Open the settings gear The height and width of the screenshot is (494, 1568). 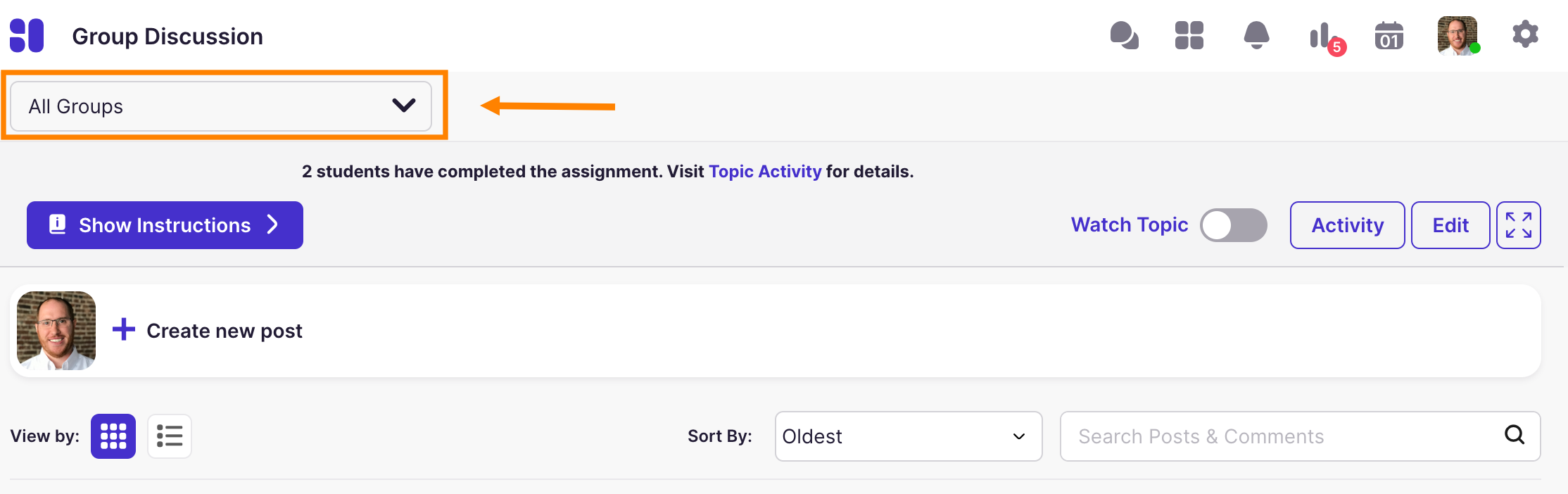[x=1525, y=34]
